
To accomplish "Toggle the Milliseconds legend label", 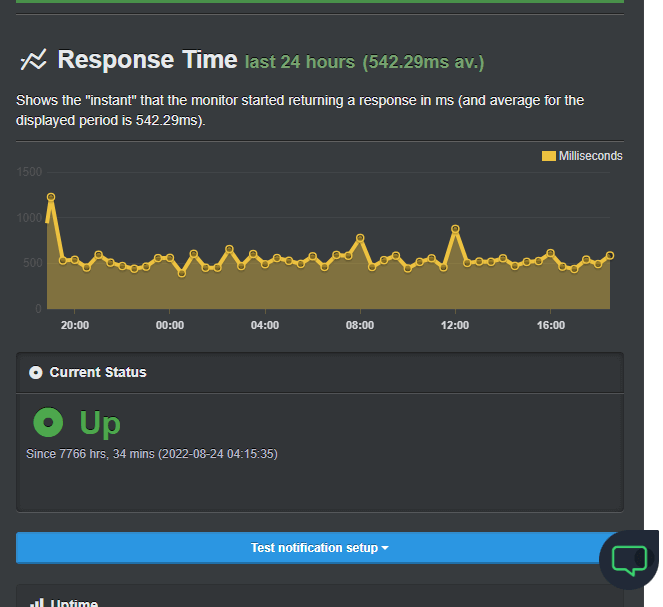I will coord(590,156).
